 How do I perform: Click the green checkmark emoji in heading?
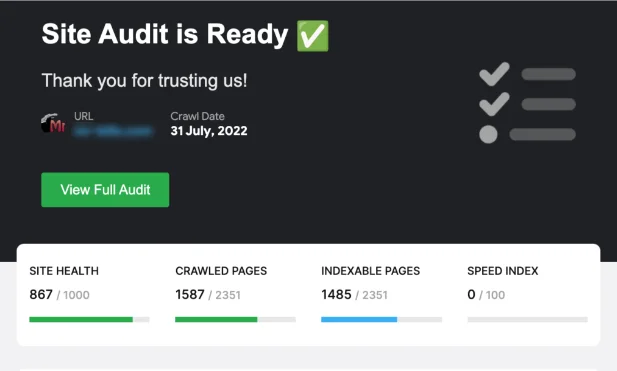312,36
